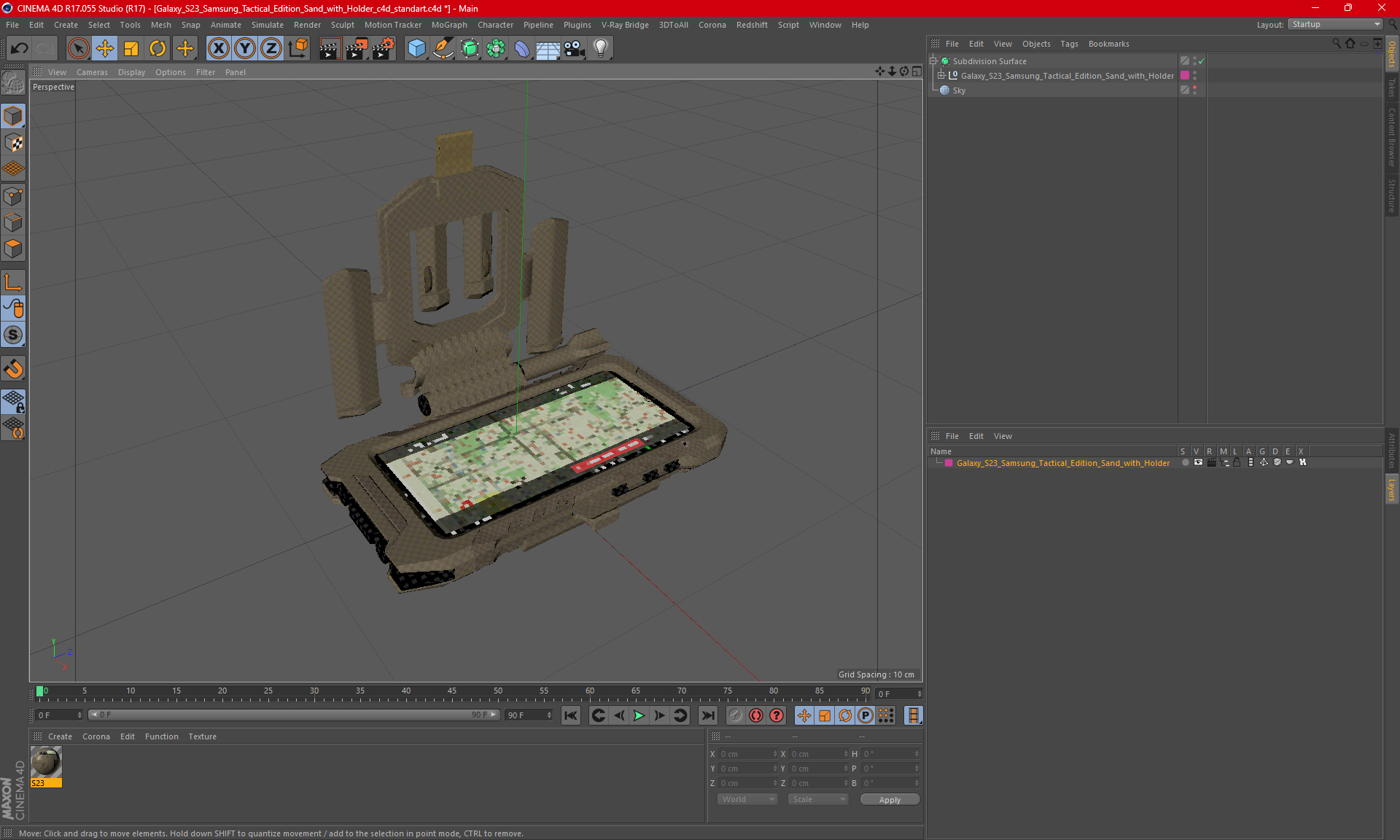The height and width of the screenshot is (840, 1400).
Task: Click the timeline range slider bar
Action: coord(294,715)
